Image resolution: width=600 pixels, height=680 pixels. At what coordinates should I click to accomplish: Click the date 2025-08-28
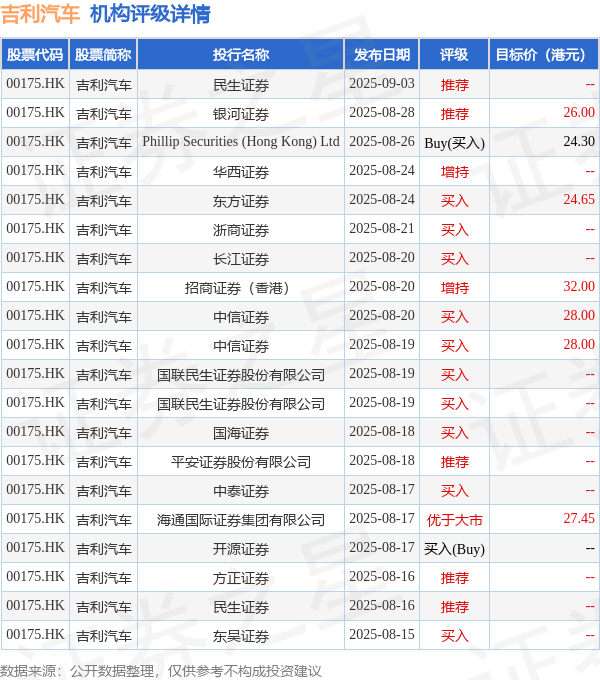382,112
